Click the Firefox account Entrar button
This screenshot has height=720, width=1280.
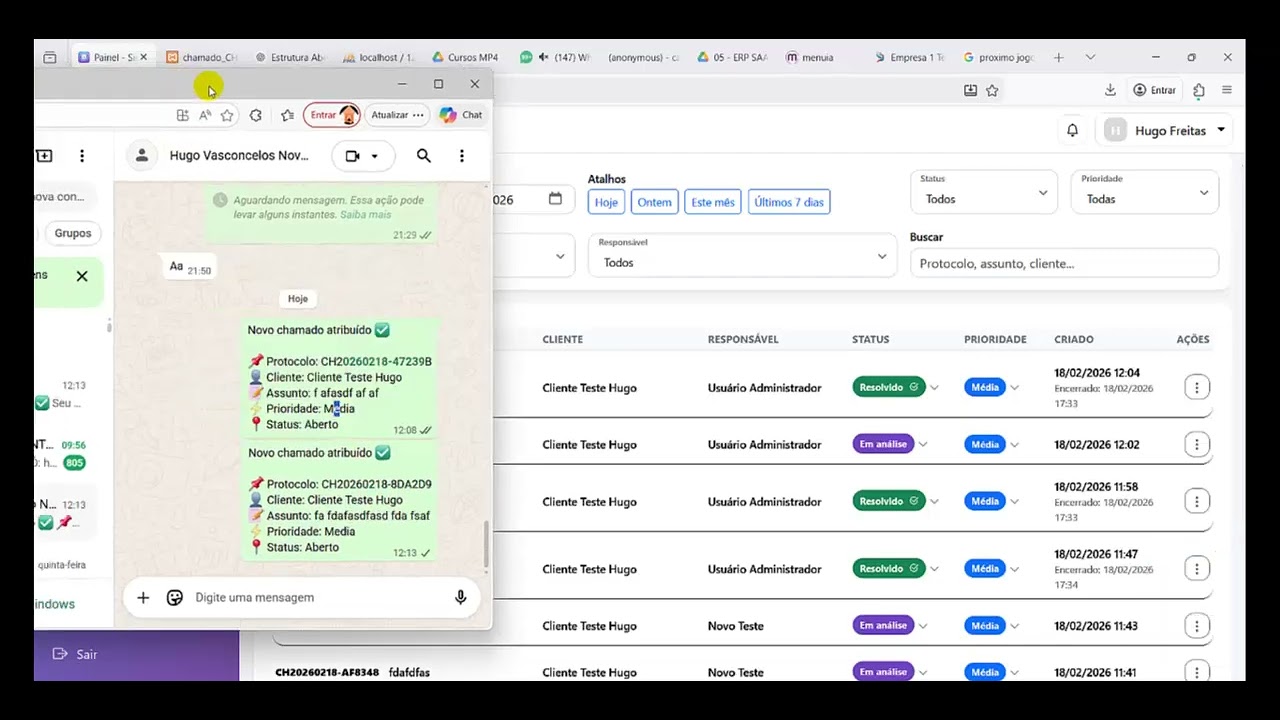click(1154, 90)
